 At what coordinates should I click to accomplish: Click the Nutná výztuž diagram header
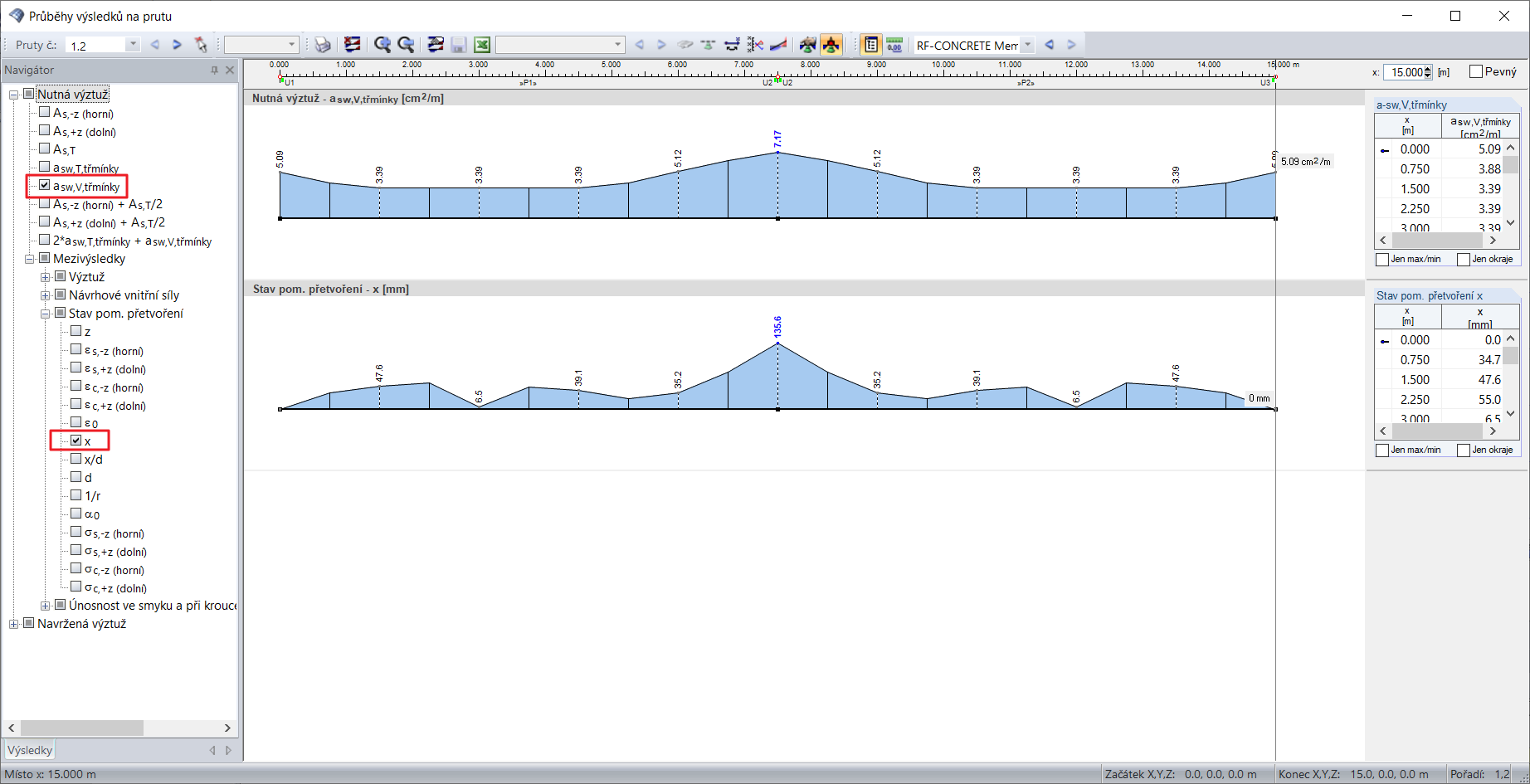coord(804,99)
